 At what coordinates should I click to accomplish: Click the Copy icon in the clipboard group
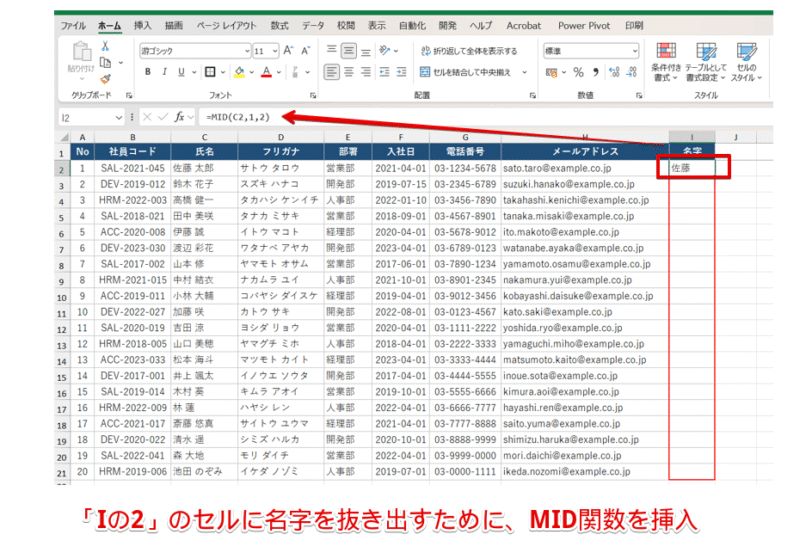click(x=106, y=63)
